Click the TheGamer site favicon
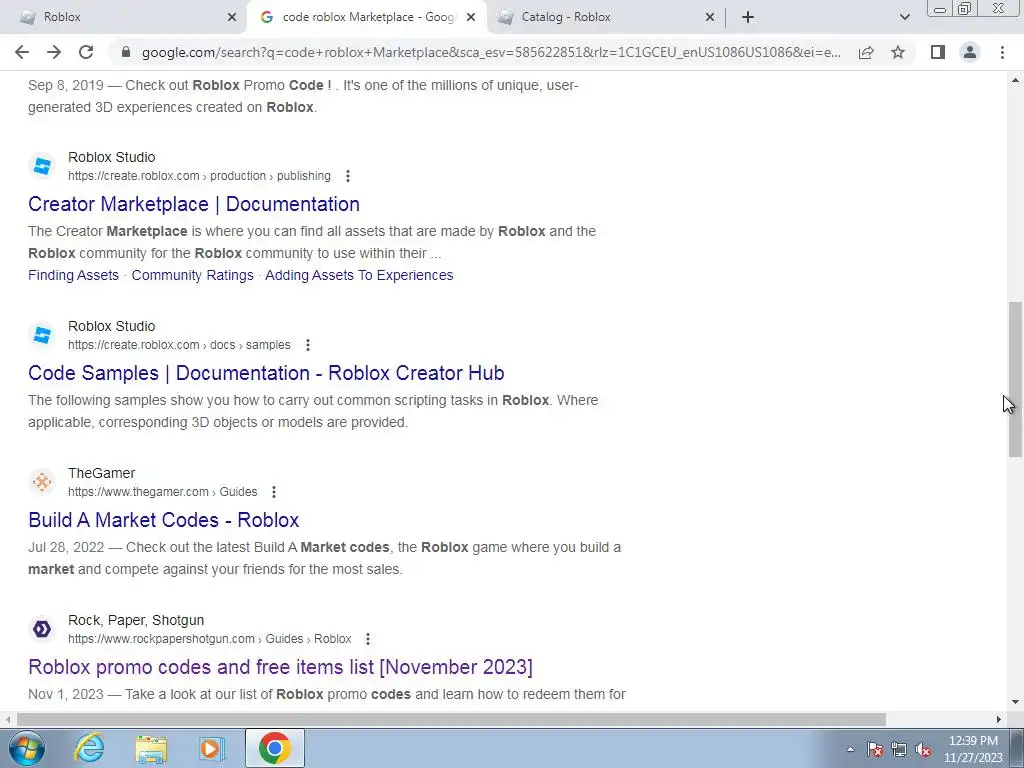 click(x=42, y=482)
